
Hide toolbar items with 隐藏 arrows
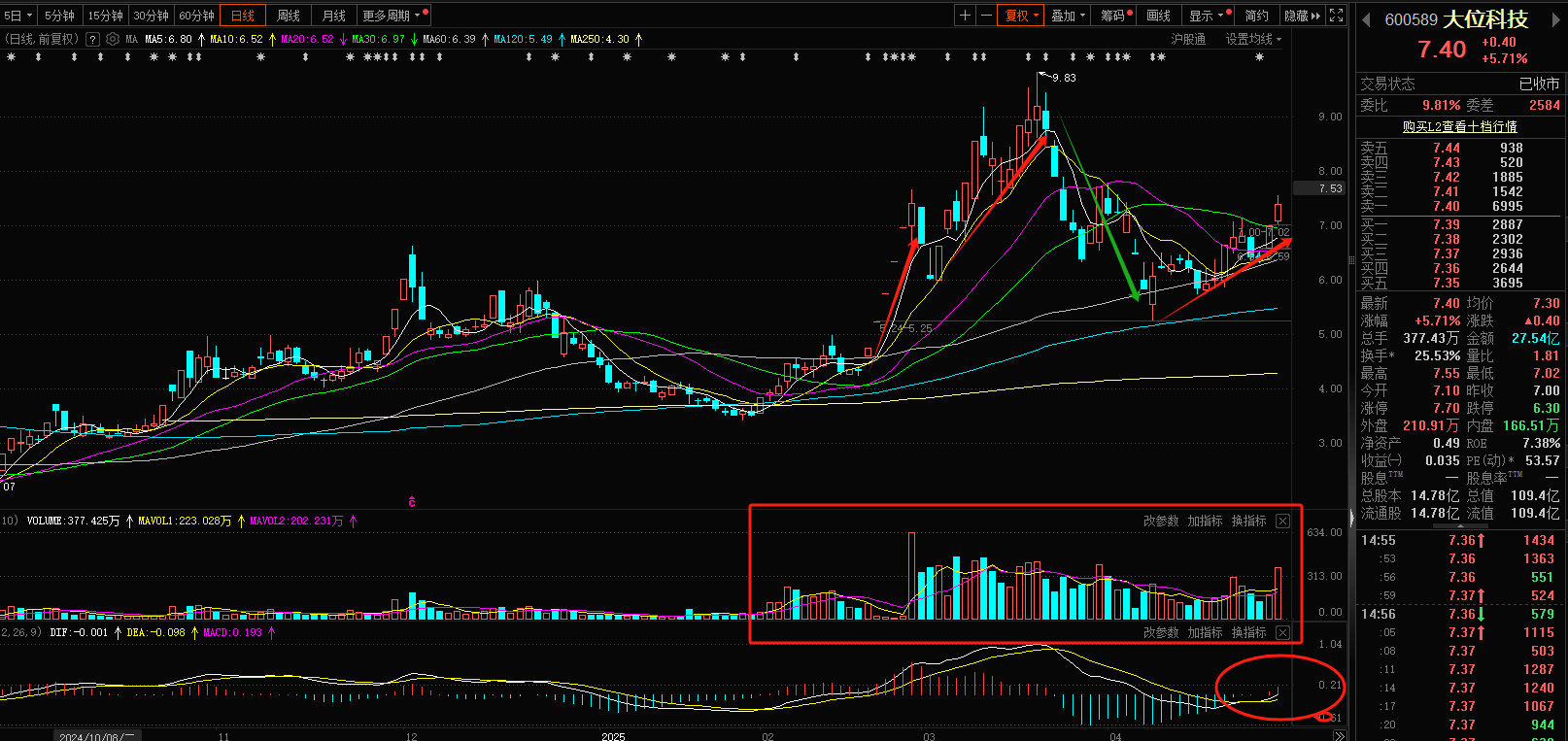1303,16
